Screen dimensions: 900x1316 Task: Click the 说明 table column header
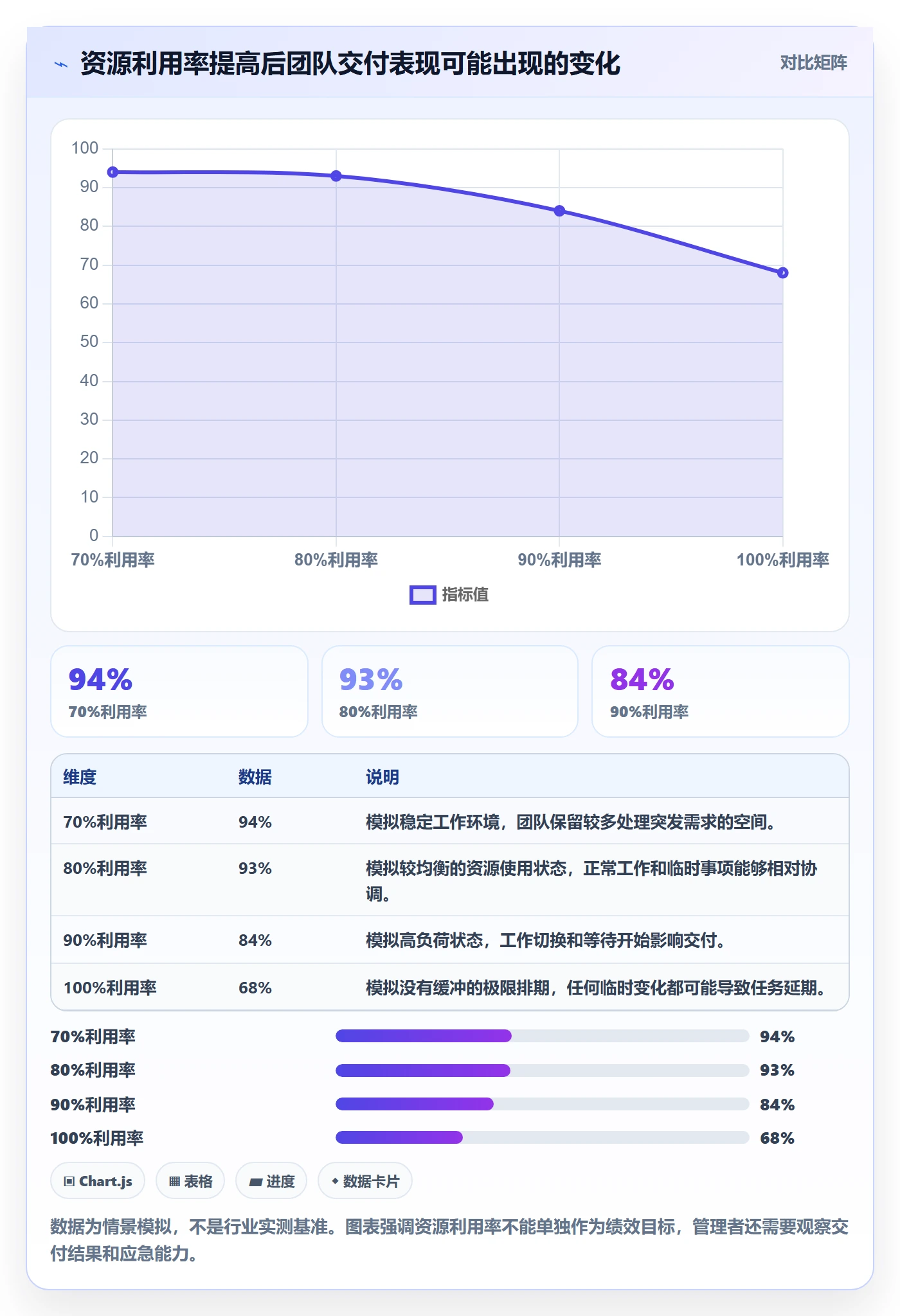(382, 777)
